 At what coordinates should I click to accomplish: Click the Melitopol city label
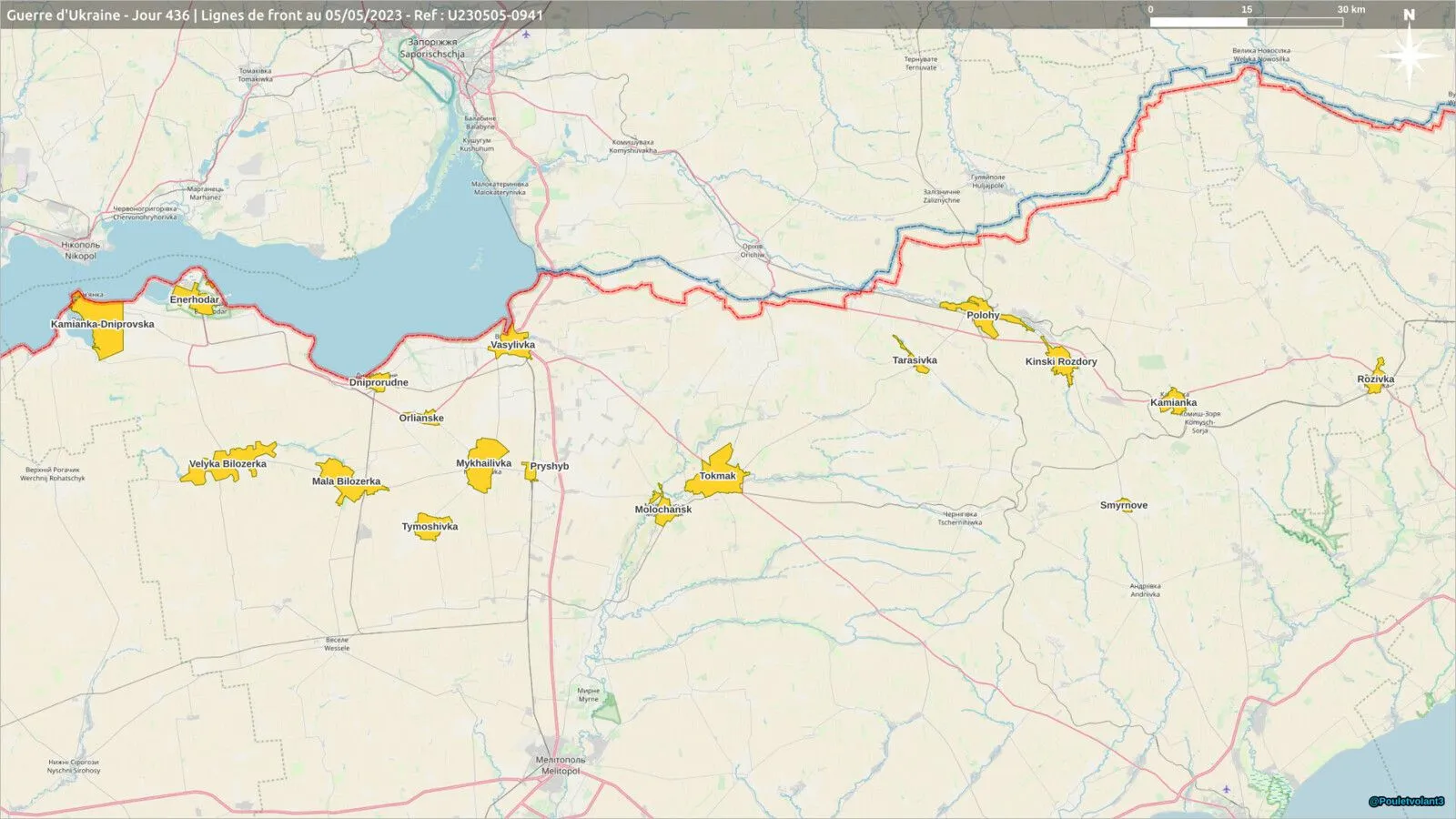click(560, 765)
